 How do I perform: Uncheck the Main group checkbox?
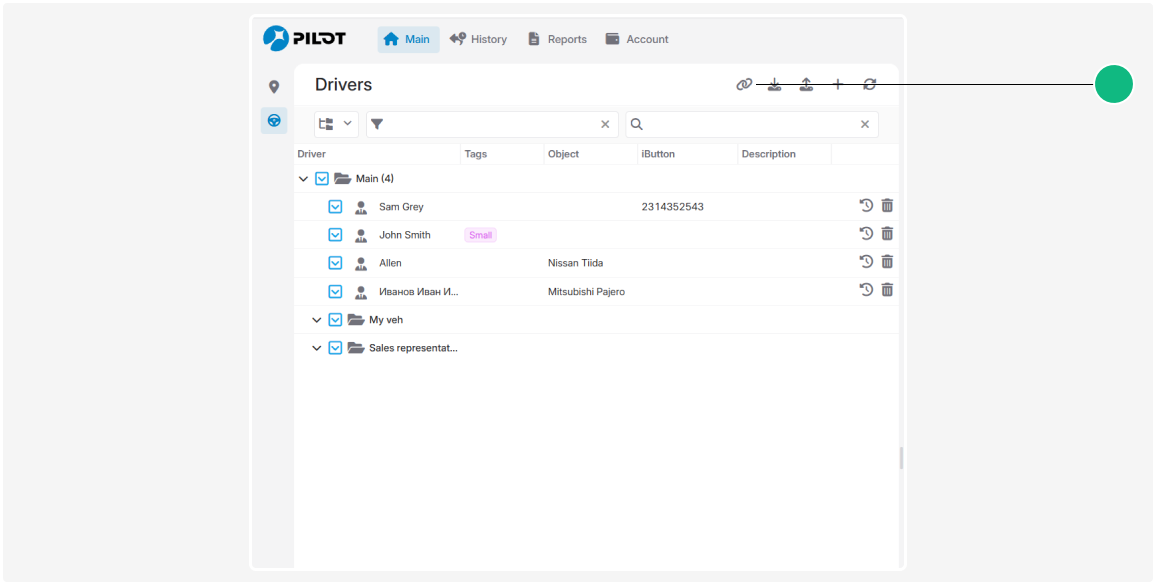tap(322, 179)
